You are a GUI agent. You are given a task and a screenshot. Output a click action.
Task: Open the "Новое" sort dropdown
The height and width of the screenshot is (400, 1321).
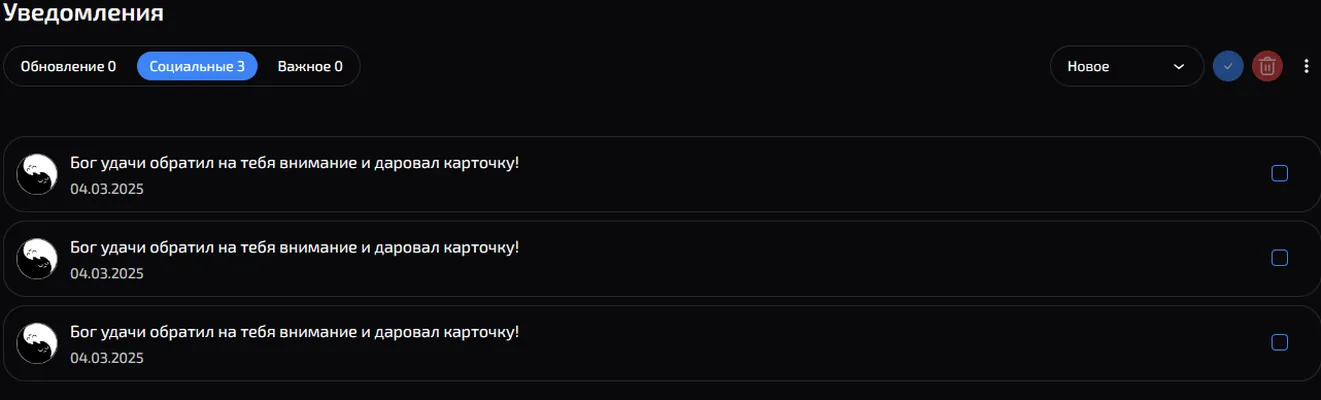pyautogui.click(x=1127, y=67)
